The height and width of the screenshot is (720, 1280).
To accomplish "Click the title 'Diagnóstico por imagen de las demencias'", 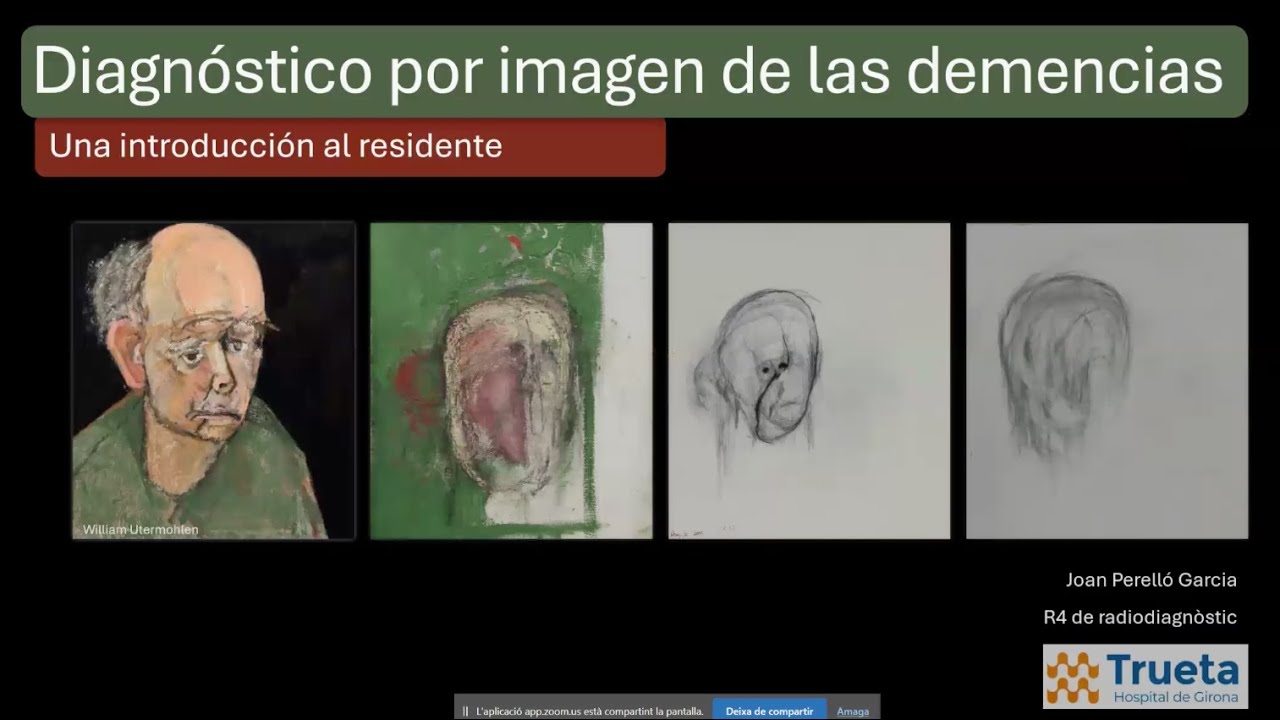I will [x=628, y=72].
